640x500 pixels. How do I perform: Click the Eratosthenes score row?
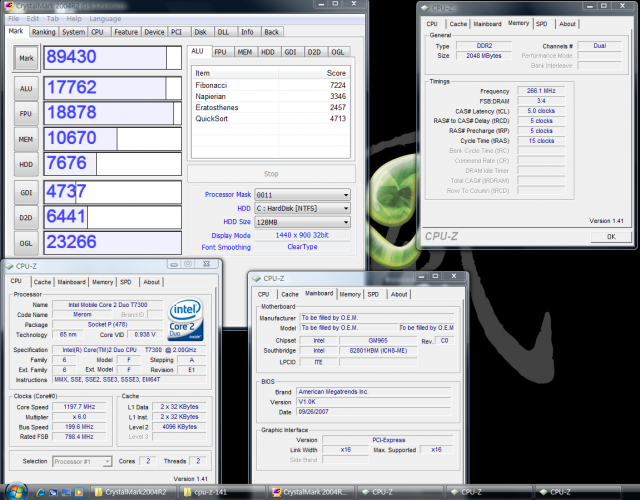pyautogui.click(x=271, y=107)
